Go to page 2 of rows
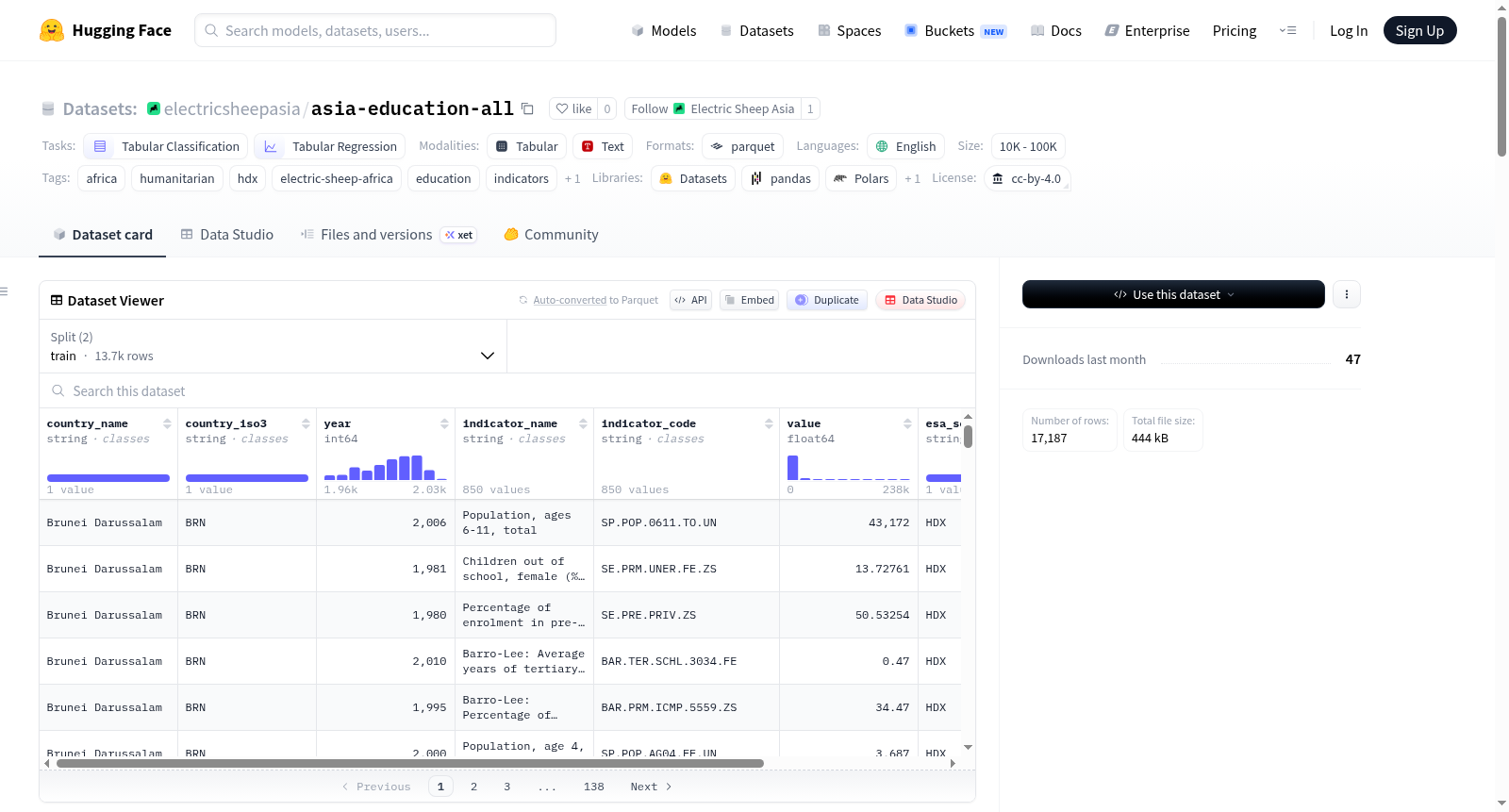1509x812 pixels. coord(473,787)
